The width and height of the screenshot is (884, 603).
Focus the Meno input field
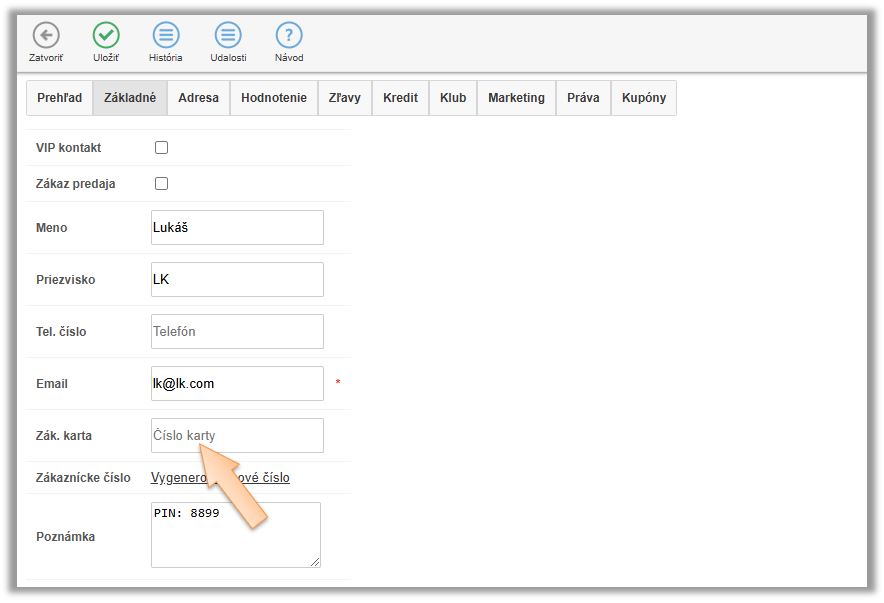[237, 228]
